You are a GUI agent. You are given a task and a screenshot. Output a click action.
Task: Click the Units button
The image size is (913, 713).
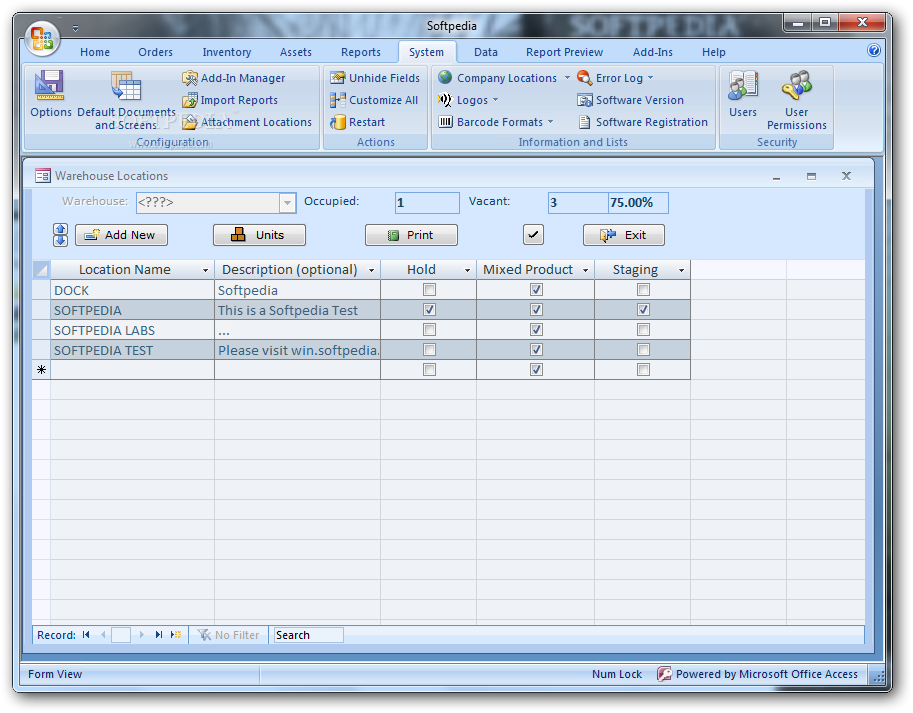tap(259, 235)
